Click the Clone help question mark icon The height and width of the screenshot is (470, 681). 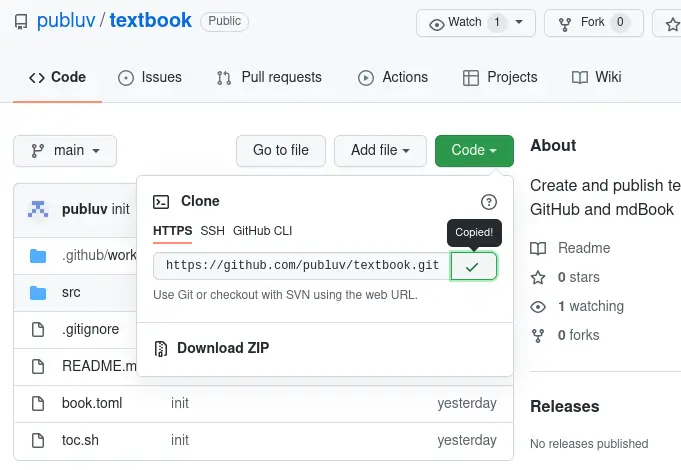click(x=489, y=202)
